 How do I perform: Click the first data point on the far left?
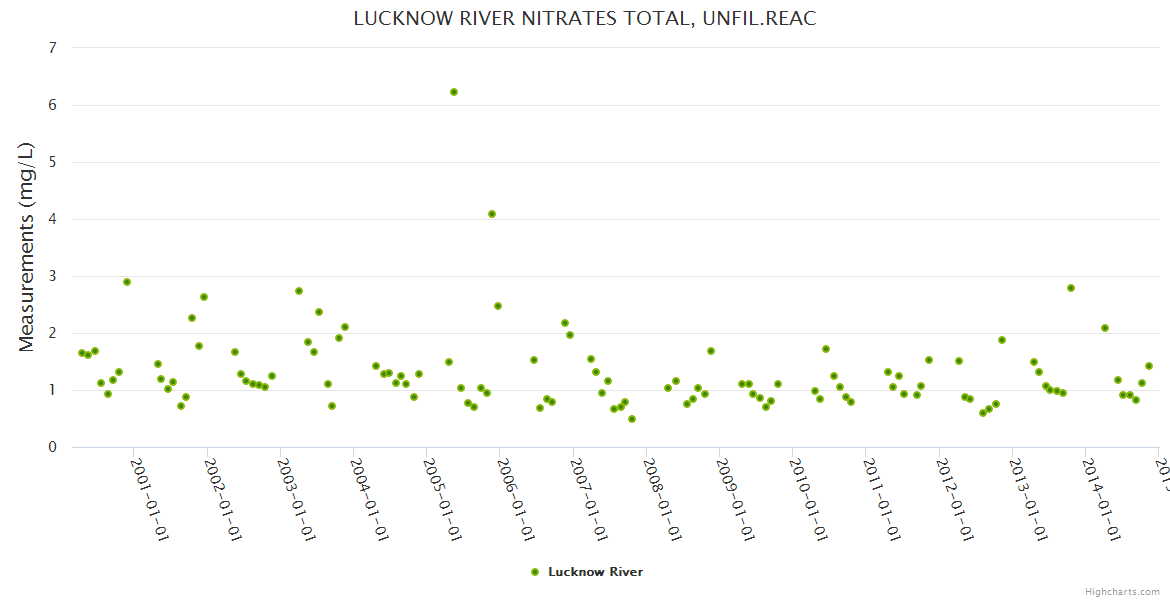[82, 353]
